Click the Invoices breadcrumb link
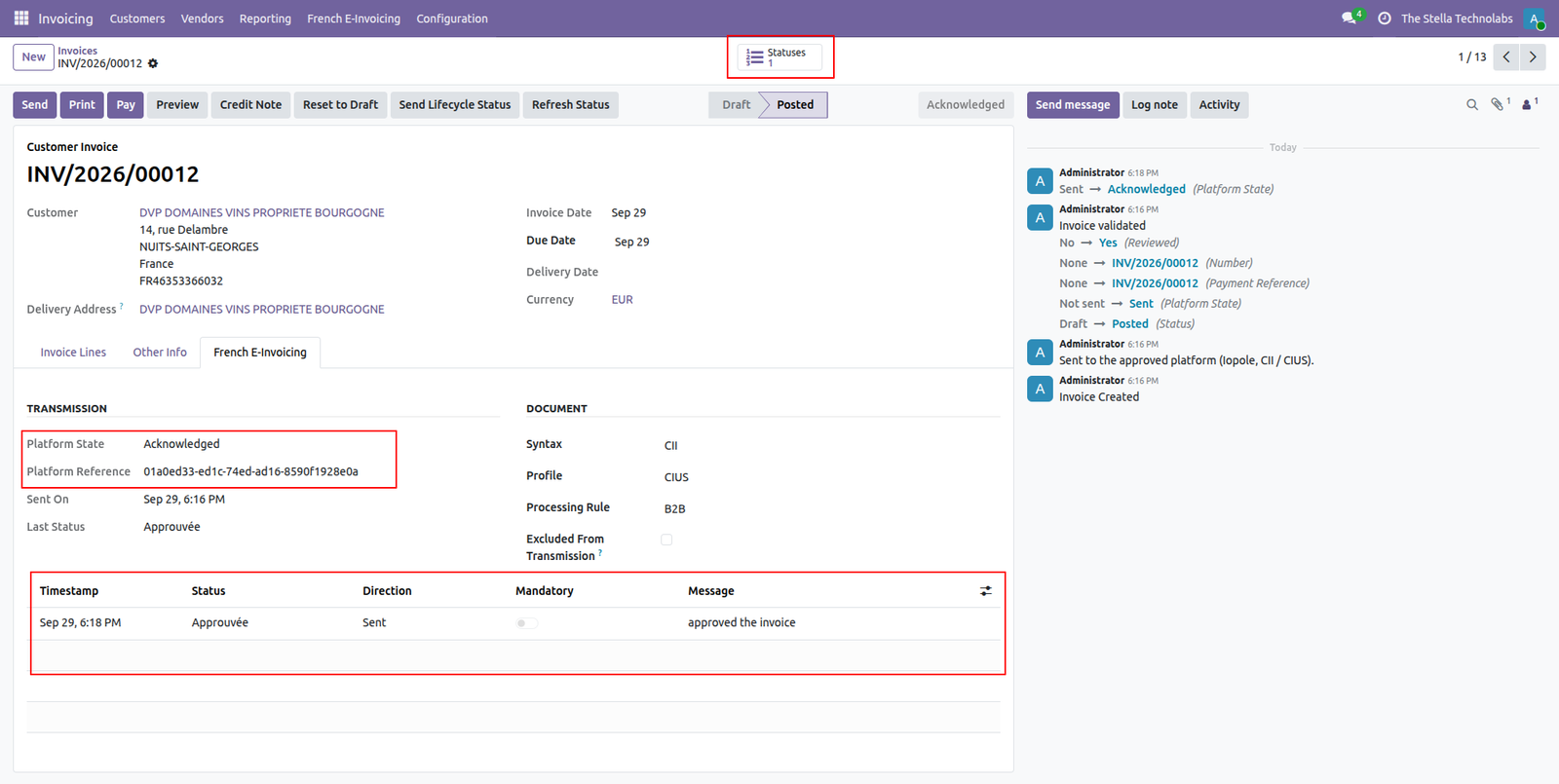Image resolution: width=1559 pixels, height=784 pixels. click(78, 51)
